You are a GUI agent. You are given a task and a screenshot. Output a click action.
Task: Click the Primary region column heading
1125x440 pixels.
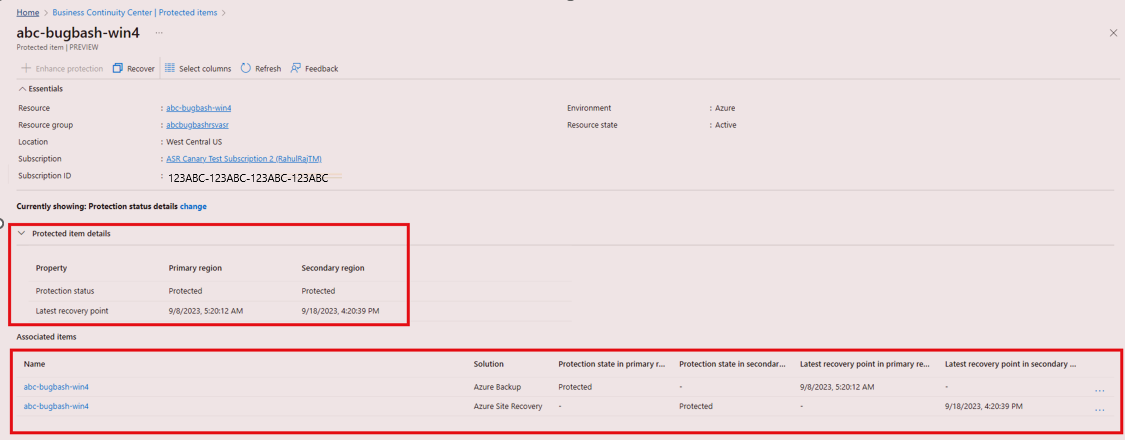[x=195, y=268]
